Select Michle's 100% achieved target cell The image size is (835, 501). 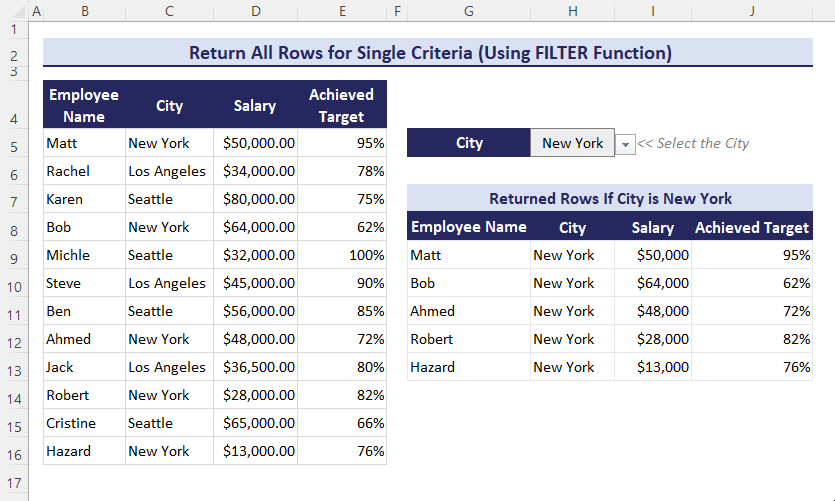pos(341,255)
